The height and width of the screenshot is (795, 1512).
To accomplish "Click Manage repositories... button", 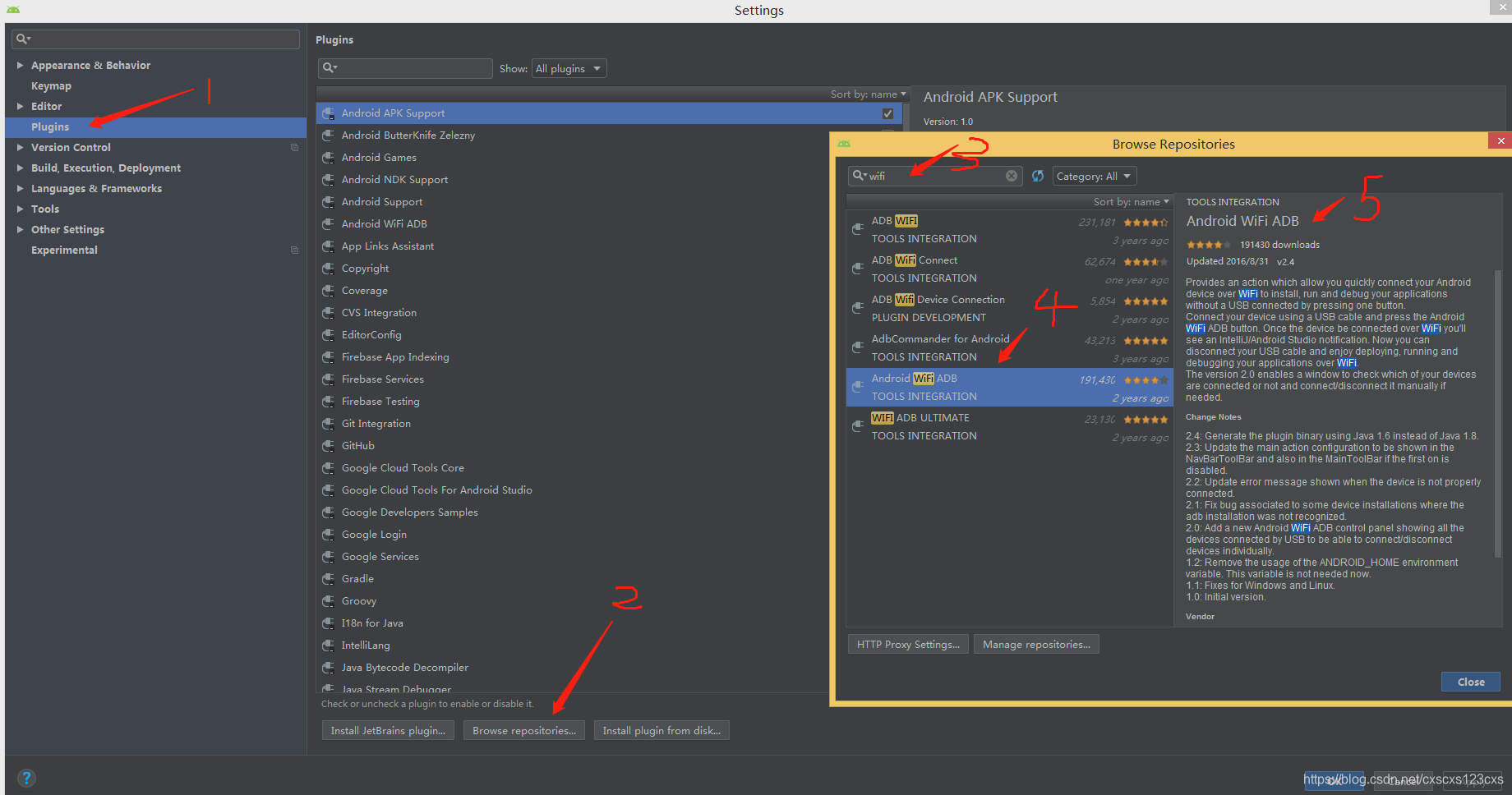I will (1036, 644).
